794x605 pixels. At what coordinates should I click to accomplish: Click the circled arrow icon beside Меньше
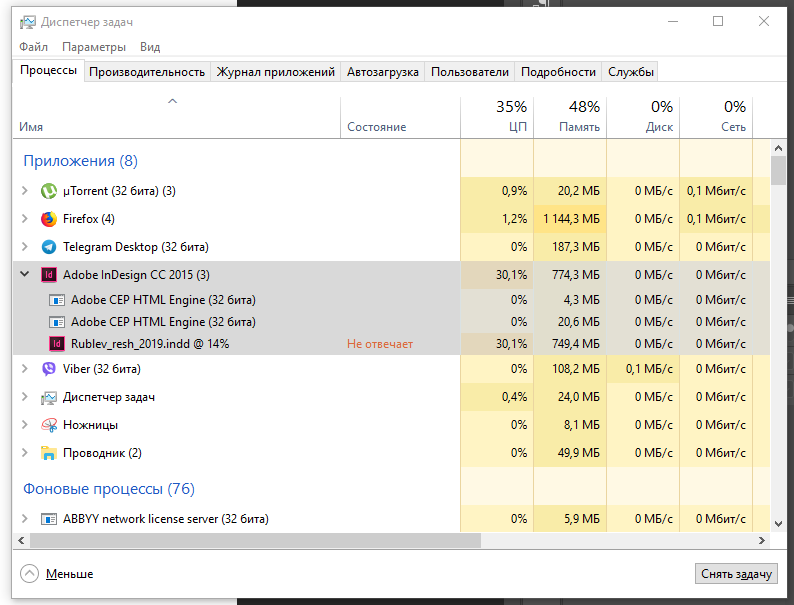pos(29,574)
